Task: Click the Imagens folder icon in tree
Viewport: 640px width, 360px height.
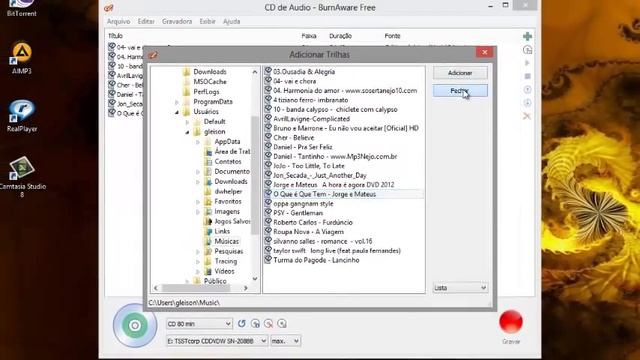Action: pos(208,211)
